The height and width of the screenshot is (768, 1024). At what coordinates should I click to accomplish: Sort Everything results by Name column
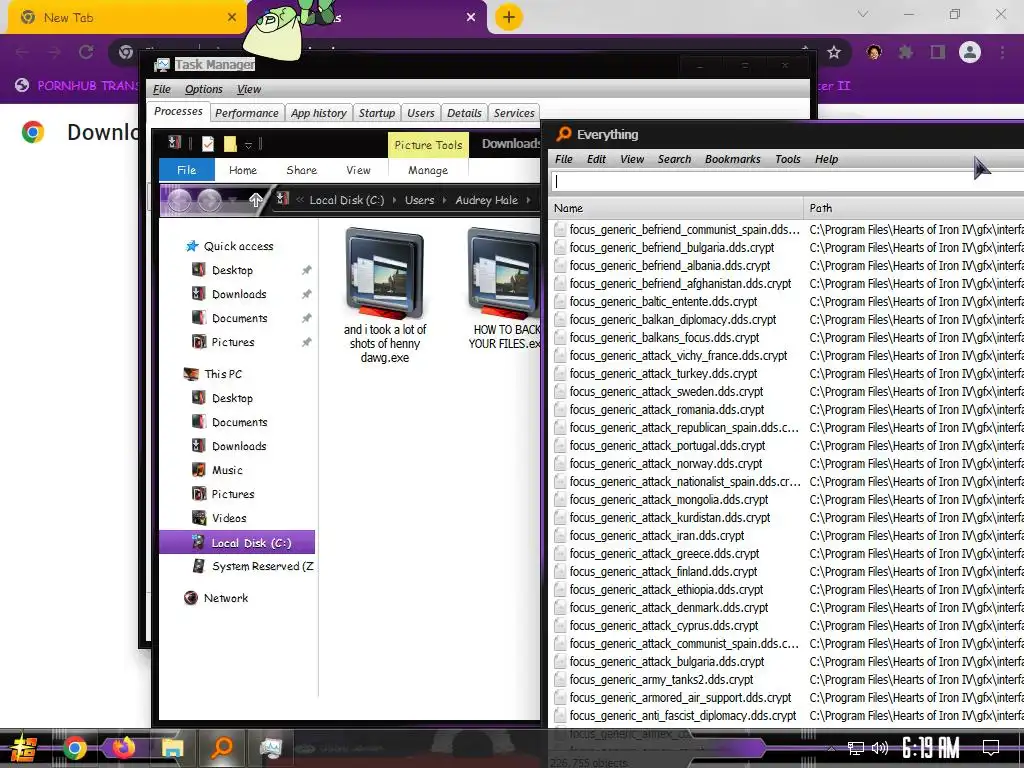pyautogui.click(x=675, y=208)
